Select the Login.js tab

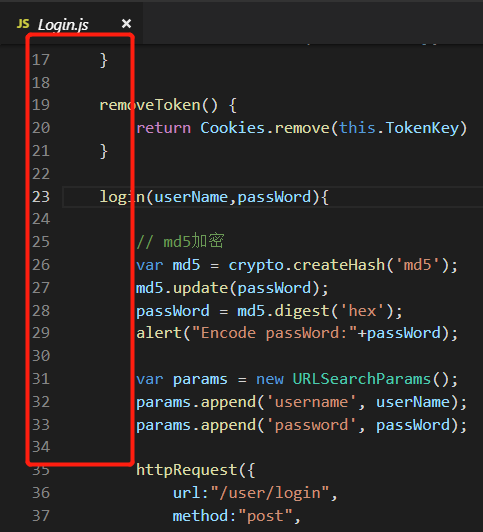pos(71,24)
